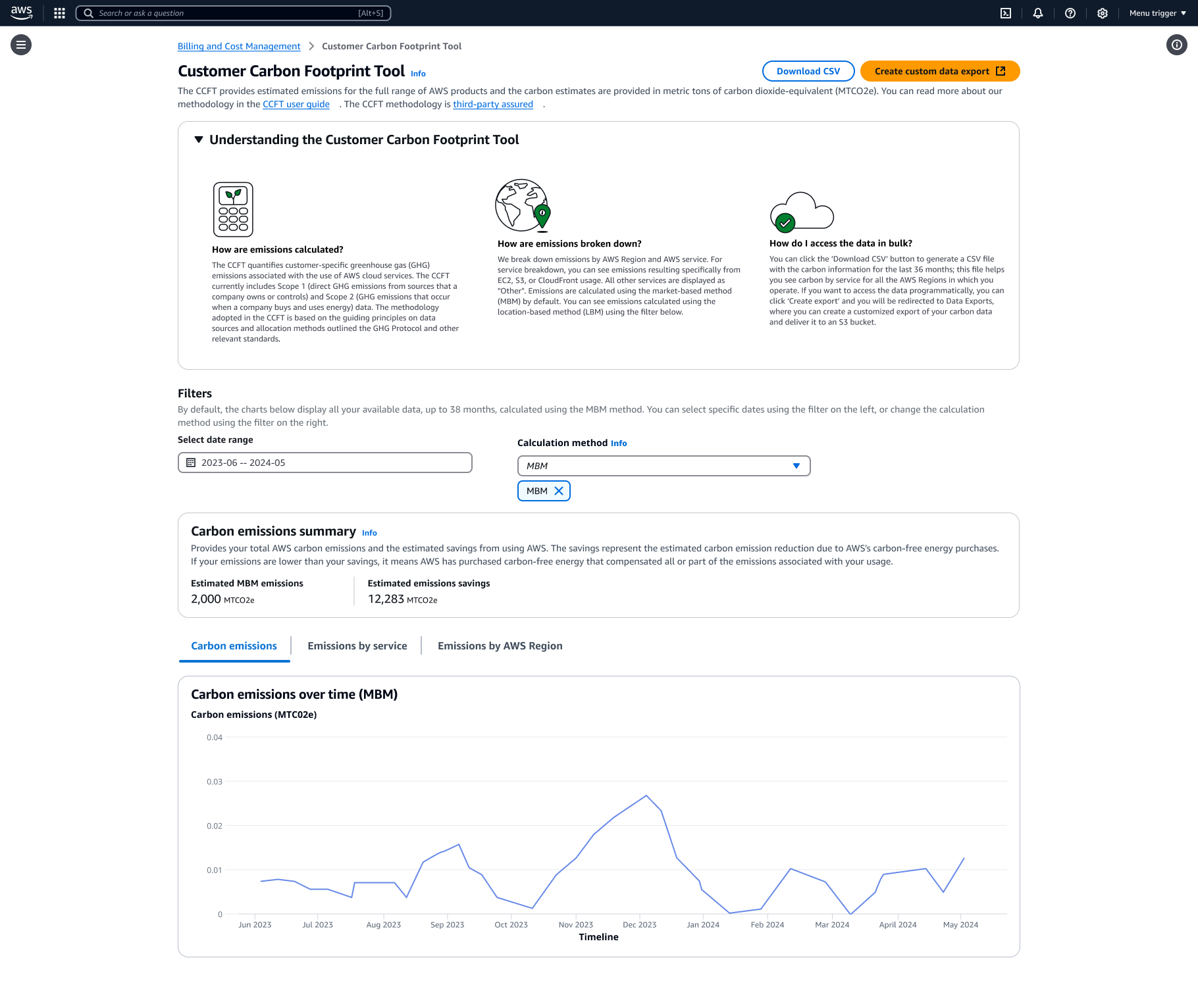The height and width of the screenshot is (1008, 1198).
Task: Click external link icon on export button
Action: [1001, 71]
